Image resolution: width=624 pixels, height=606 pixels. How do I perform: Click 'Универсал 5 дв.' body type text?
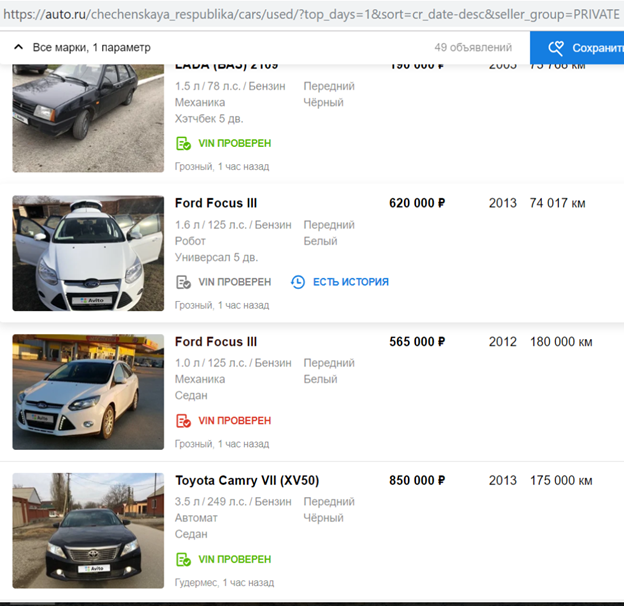[216, 257]
